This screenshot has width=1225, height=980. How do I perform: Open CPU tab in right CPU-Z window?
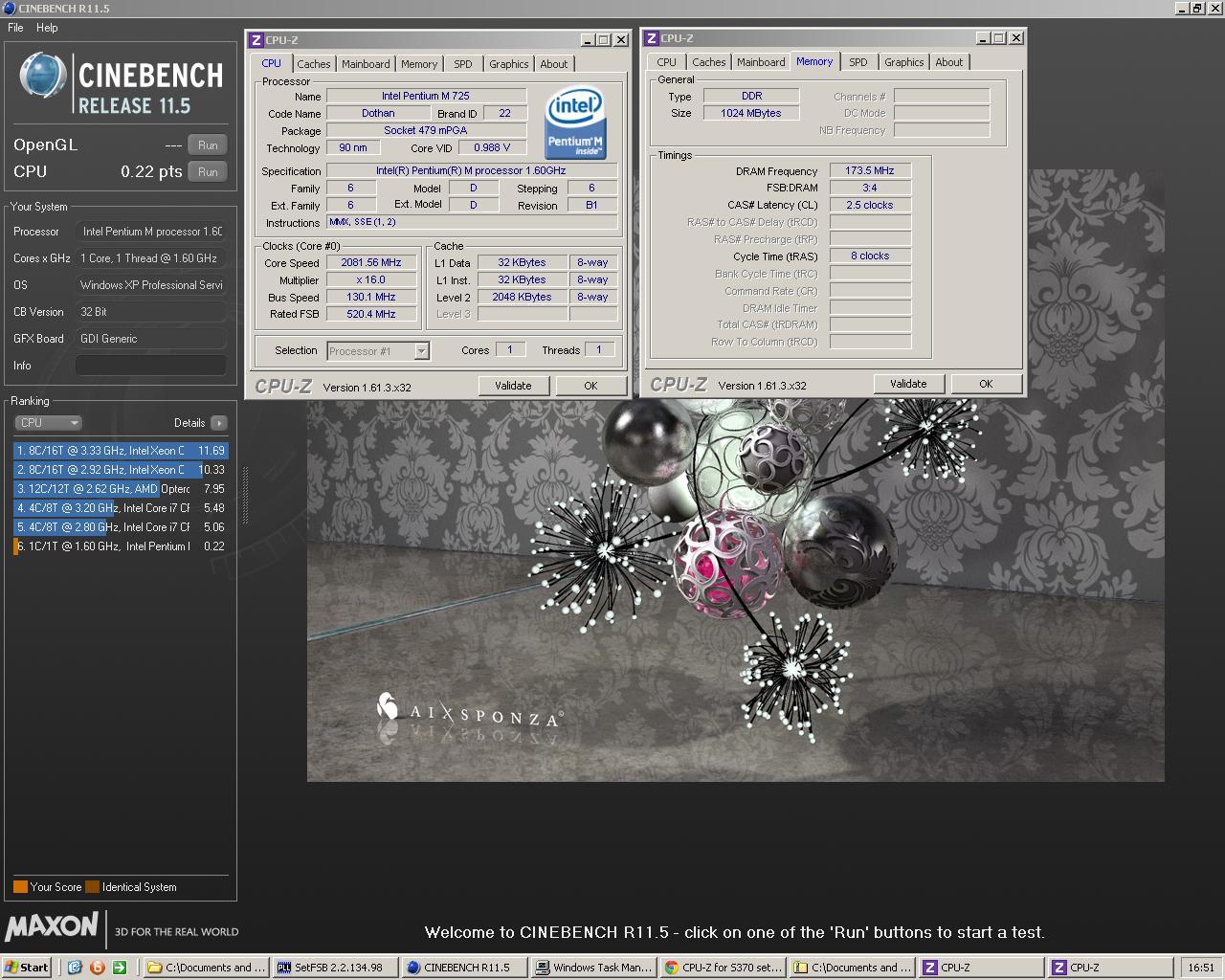[667, 62]
